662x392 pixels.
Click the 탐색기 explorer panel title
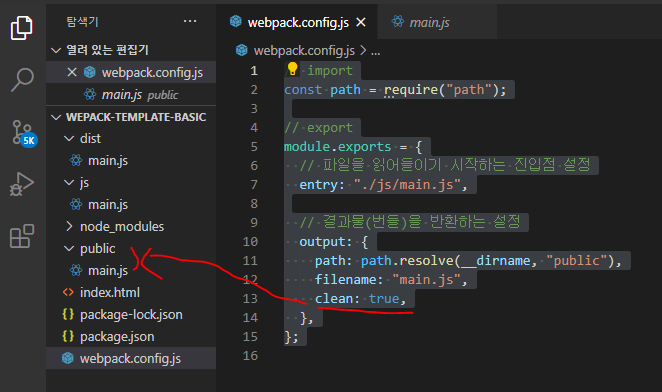coord(82,22)
